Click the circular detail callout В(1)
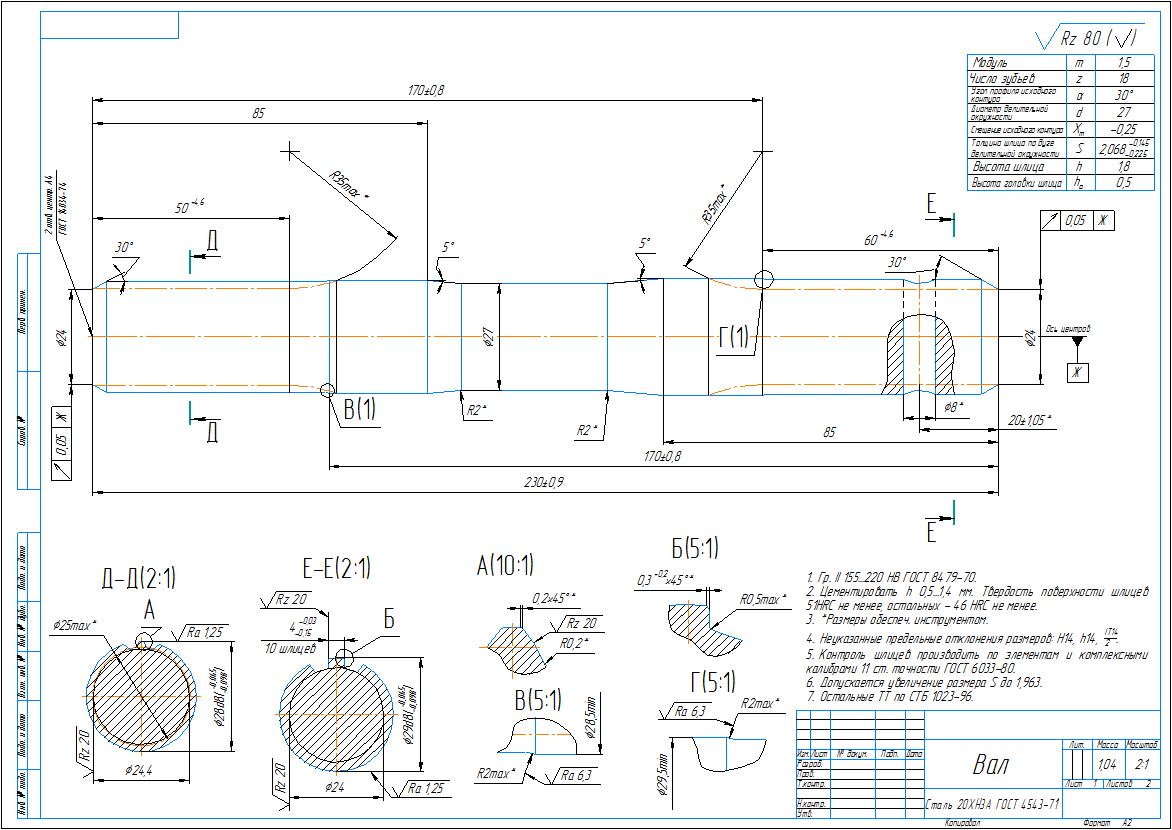This screenshot has height=830, width=1172. [x=327, y=390]
